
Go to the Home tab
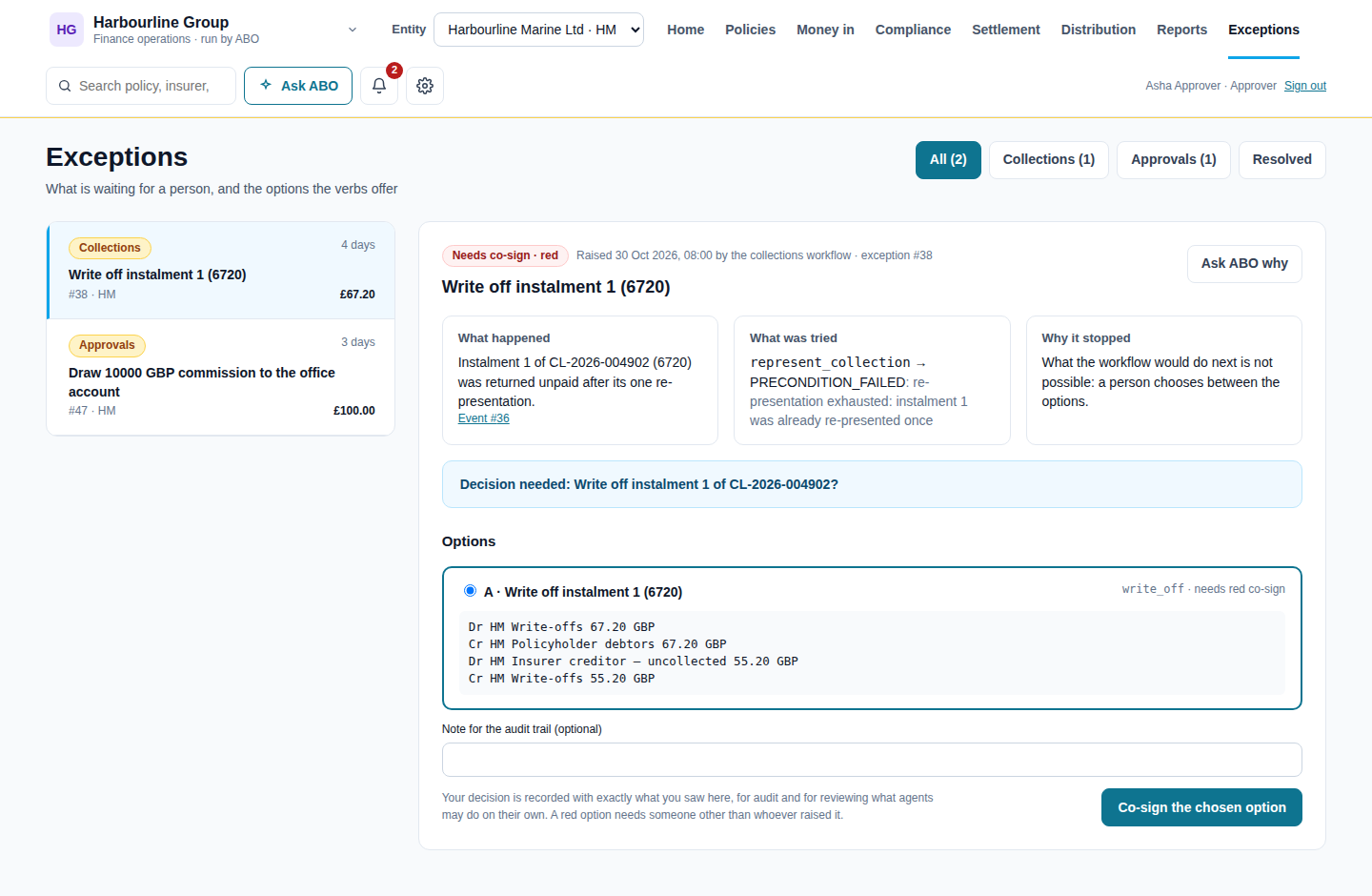point(686,30)
